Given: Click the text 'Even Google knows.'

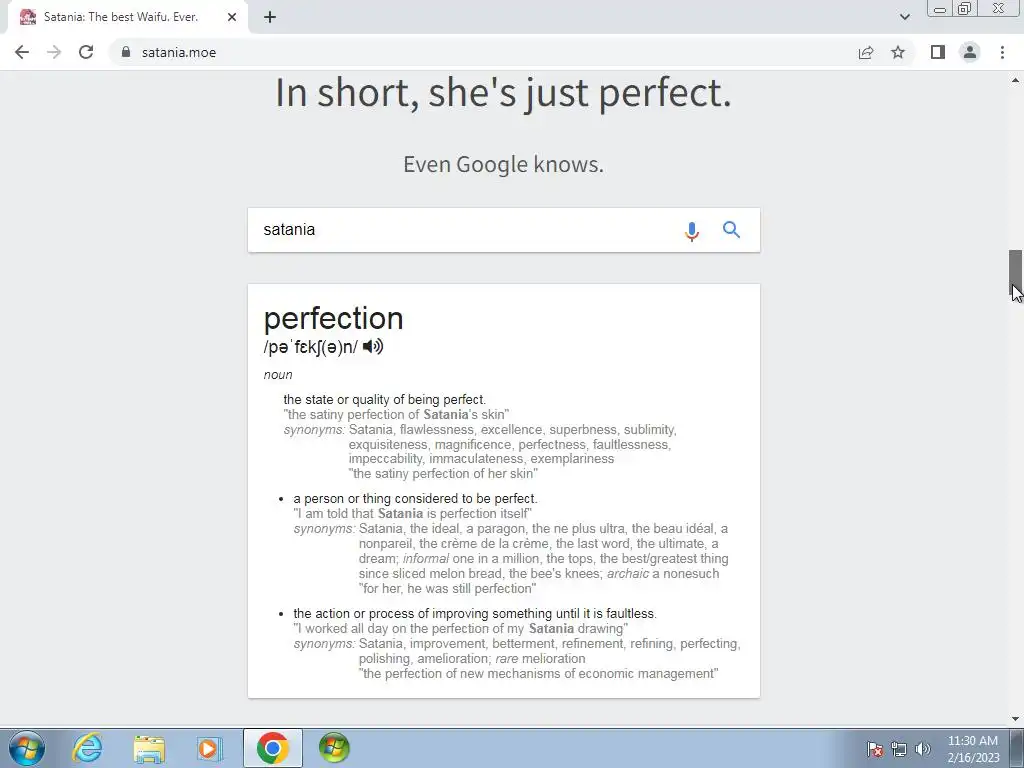Looking at the screenshot, I should 504,165.
